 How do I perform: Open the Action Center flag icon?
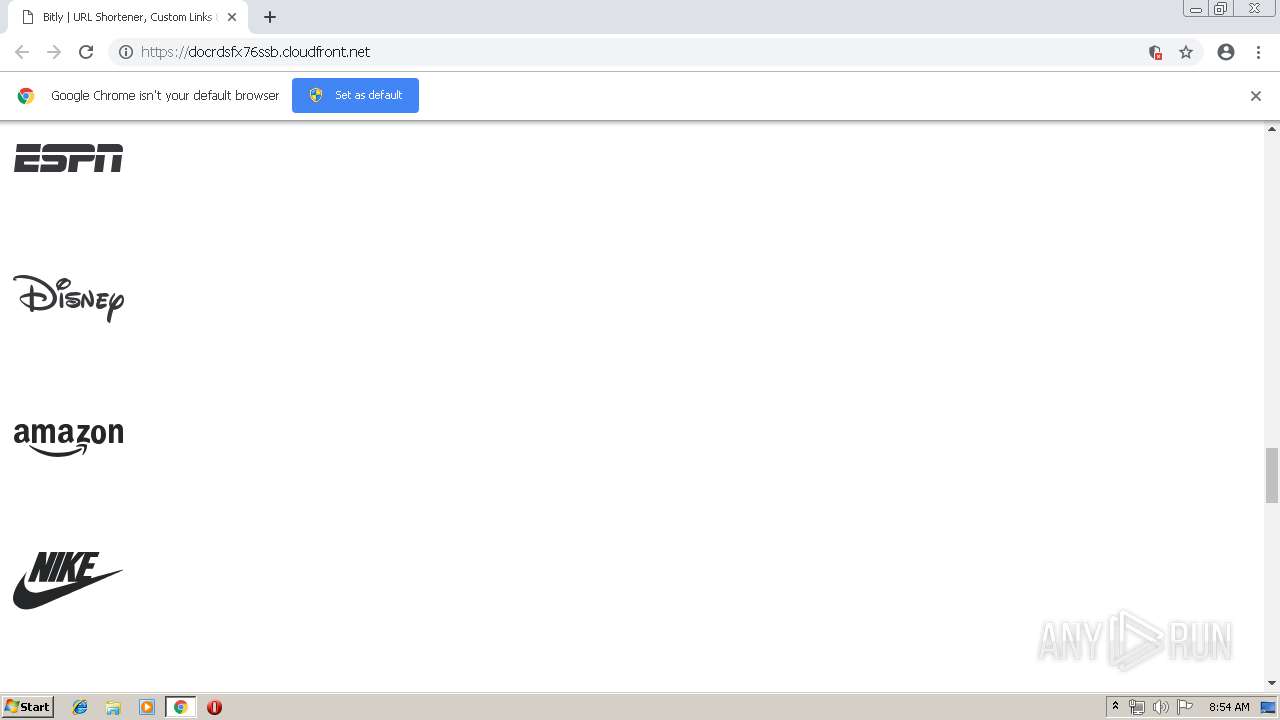click(1185, 707)
